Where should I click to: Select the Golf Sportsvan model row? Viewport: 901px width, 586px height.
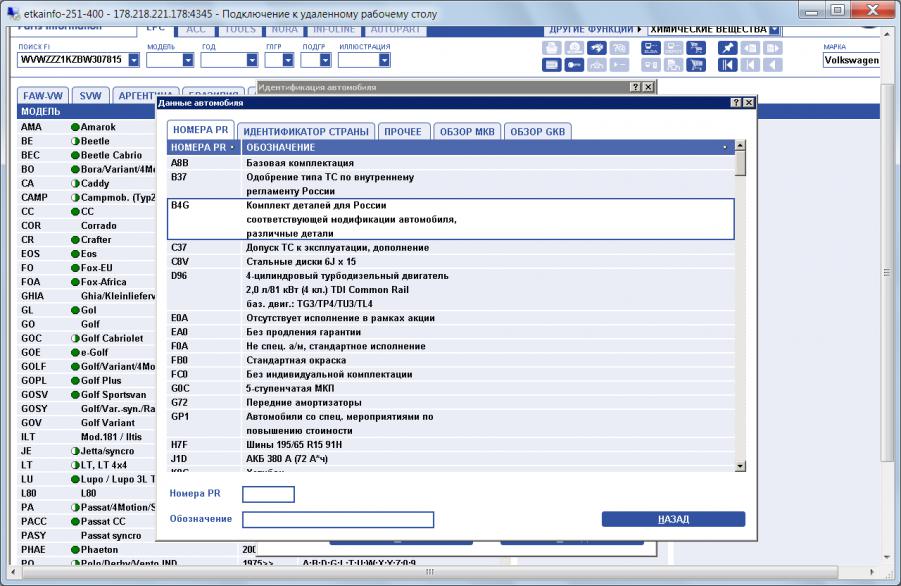click(x=87, y=395)
